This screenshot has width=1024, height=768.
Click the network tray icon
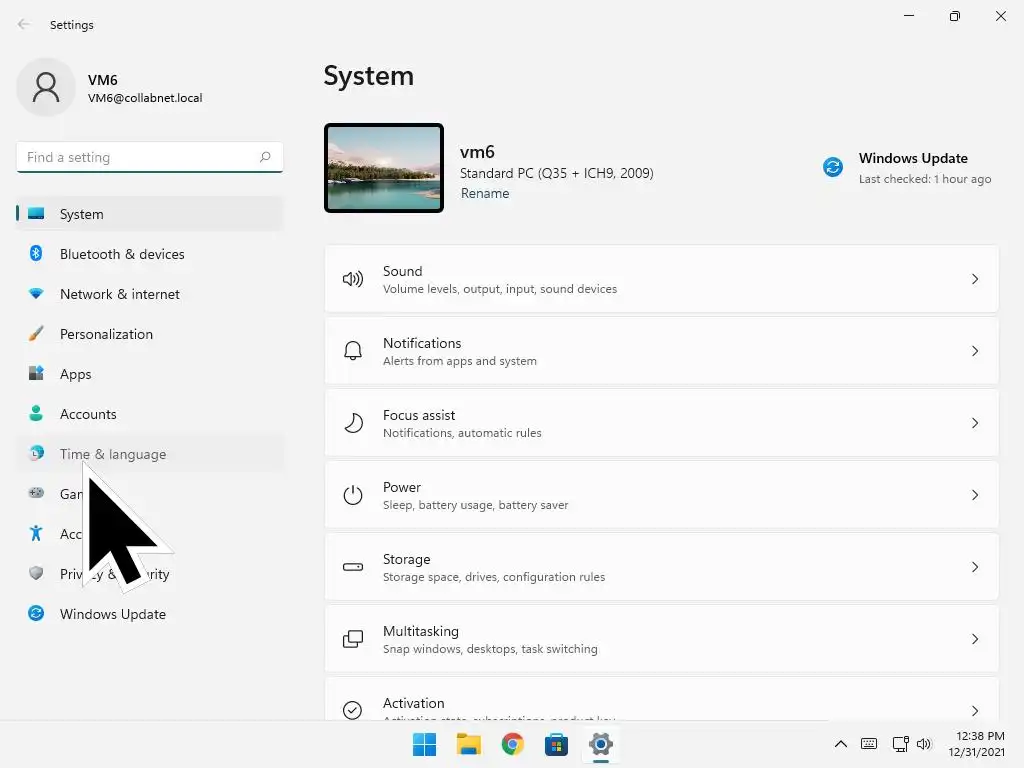(901, 744)
